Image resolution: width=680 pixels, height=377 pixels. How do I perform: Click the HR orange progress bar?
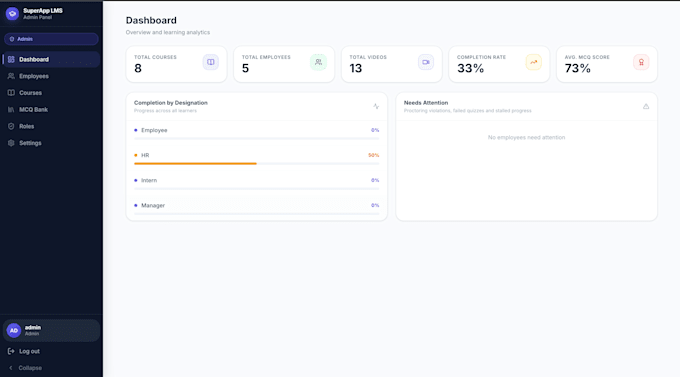195,164
